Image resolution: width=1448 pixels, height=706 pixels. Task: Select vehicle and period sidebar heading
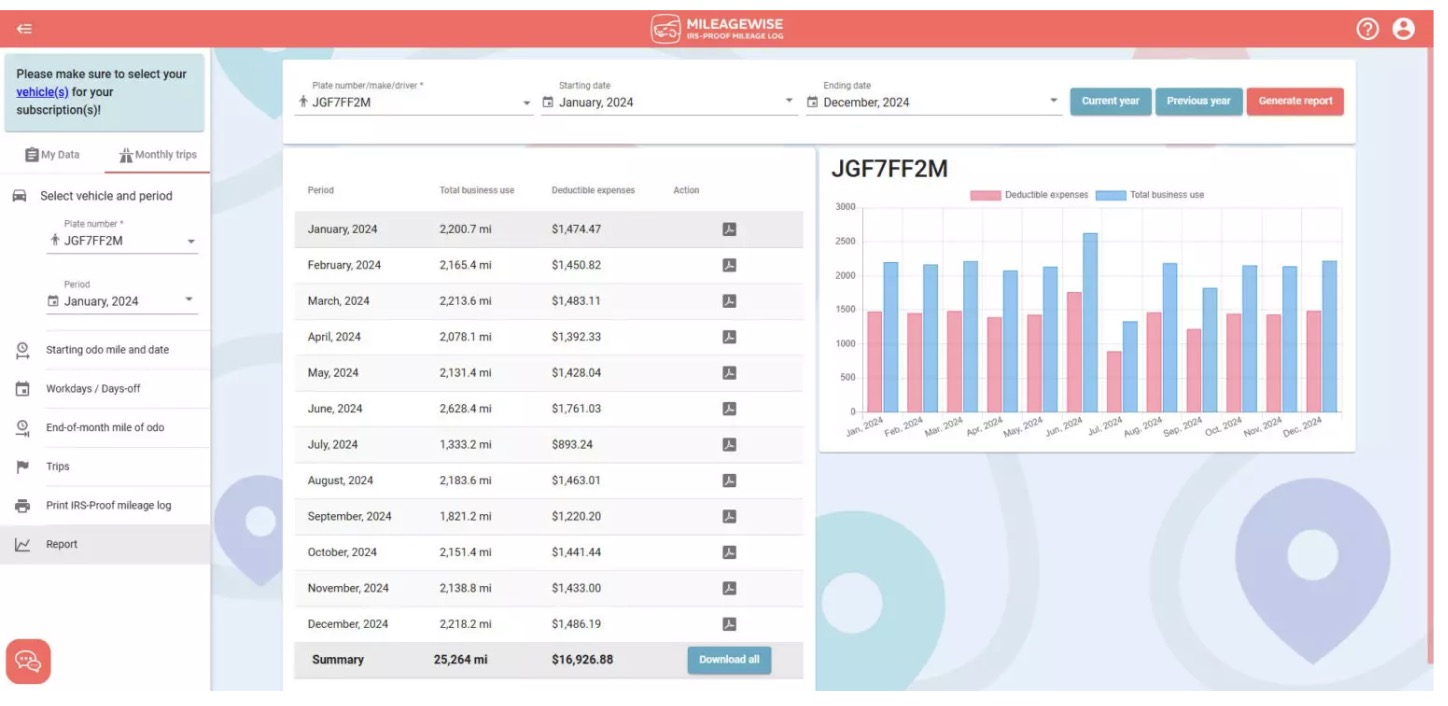coord(106,196)
